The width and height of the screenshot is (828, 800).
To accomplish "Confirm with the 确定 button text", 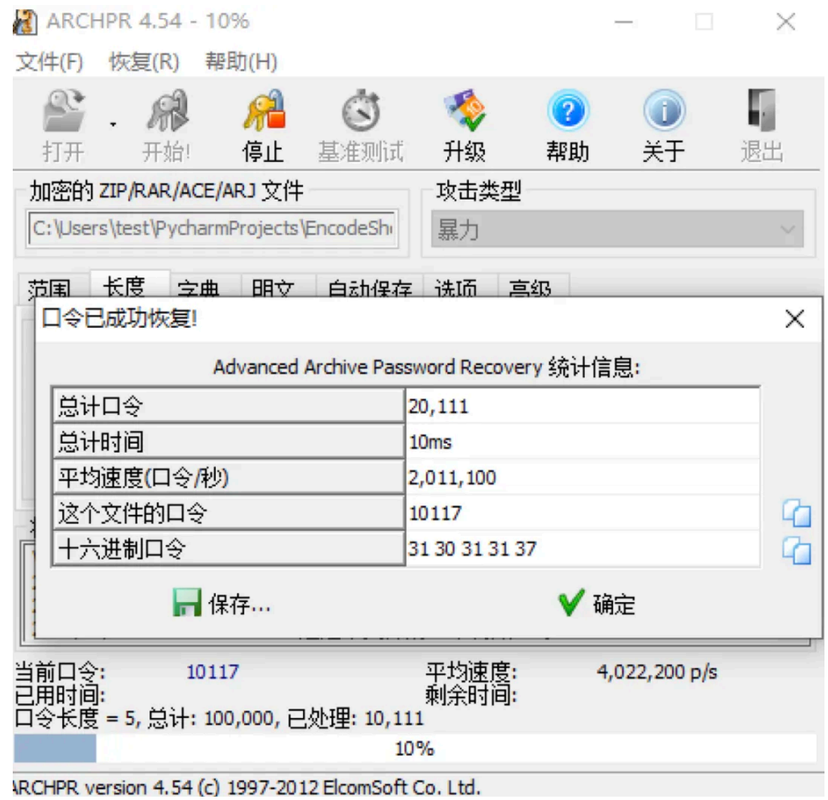I will (614, 604).
